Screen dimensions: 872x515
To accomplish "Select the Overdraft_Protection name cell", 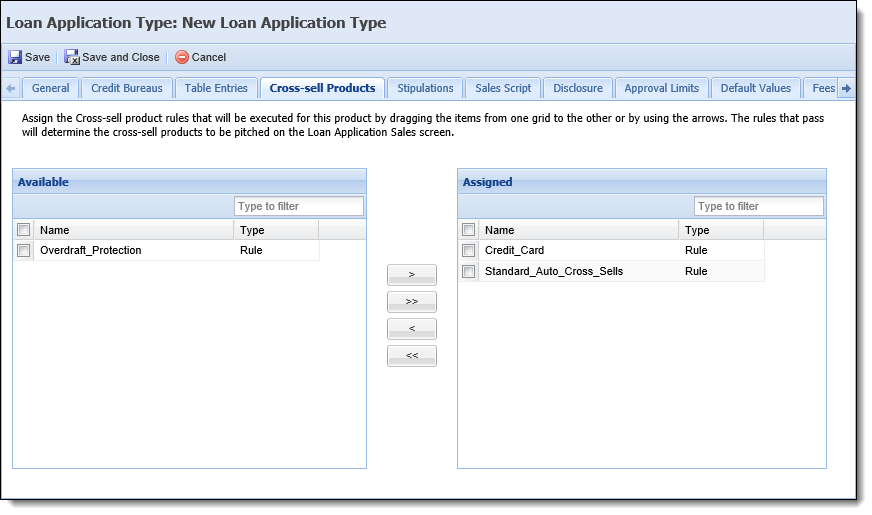I will (x=133, y=250).
